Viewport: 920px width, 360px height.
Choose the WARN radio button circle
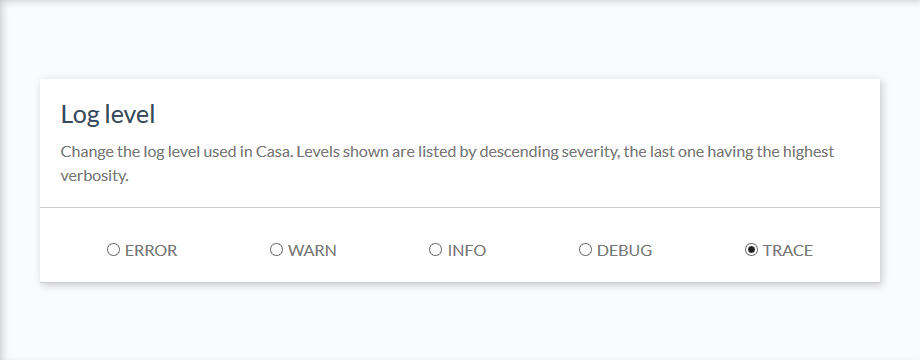(276, 250)
